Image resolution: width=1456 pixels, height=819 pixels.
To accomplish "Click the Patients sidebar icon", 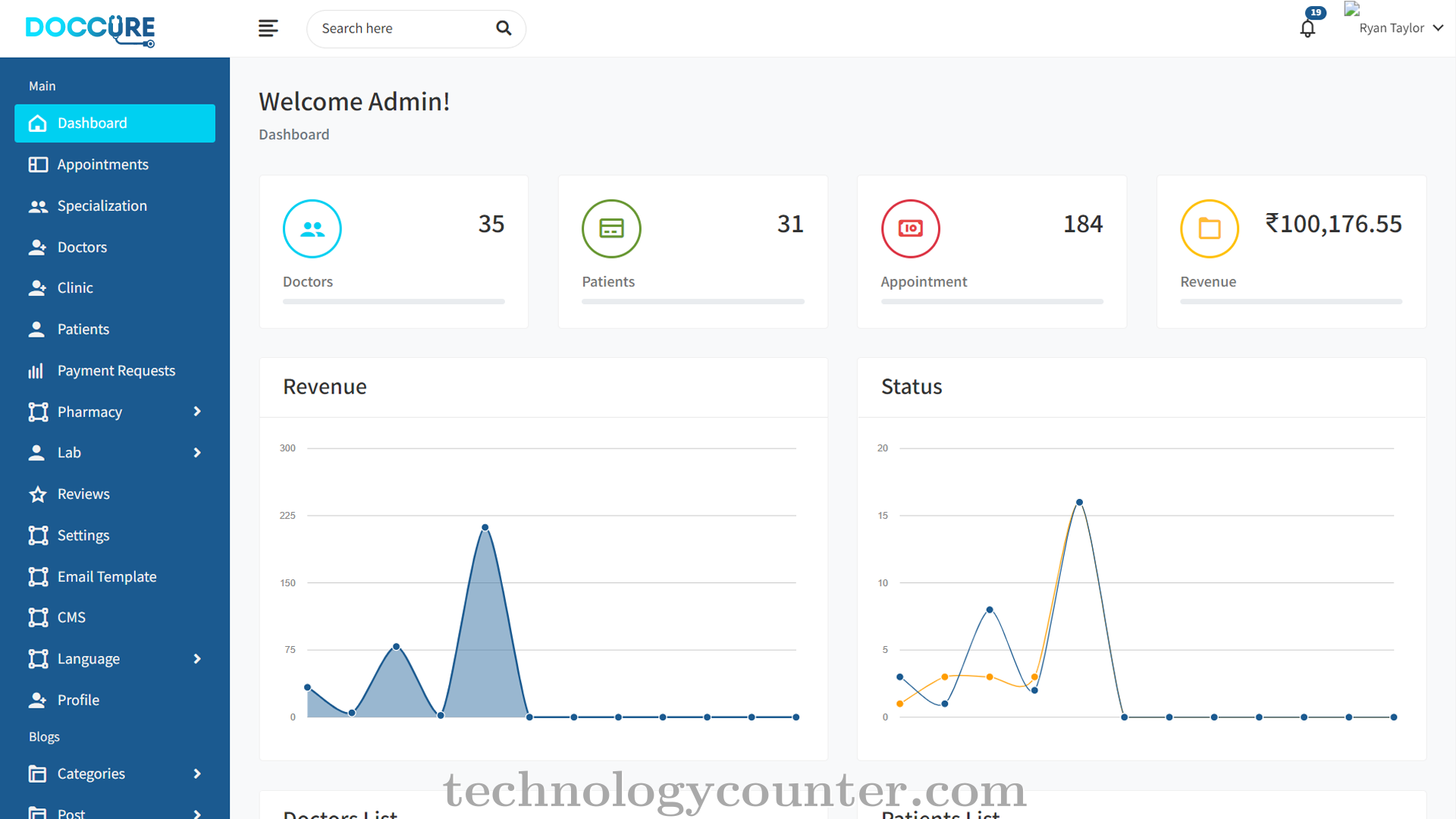I will click(36, 329).
